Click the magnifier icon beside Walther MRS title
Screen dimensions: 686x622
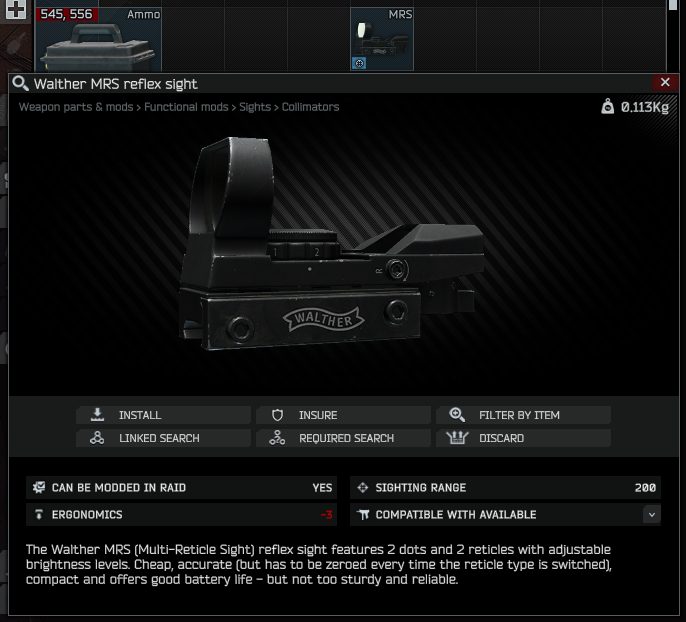[x=20, y=83]
